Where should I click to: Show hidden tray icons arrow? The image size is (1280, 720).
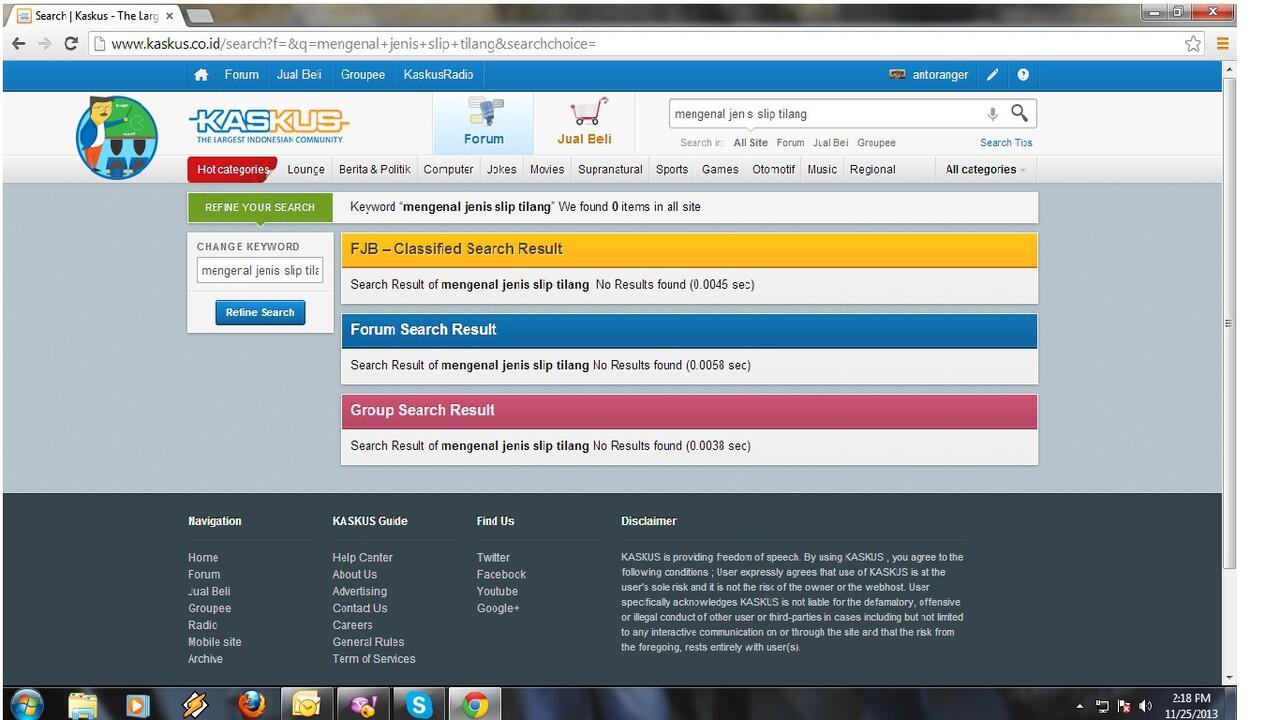coord(1080,706)
